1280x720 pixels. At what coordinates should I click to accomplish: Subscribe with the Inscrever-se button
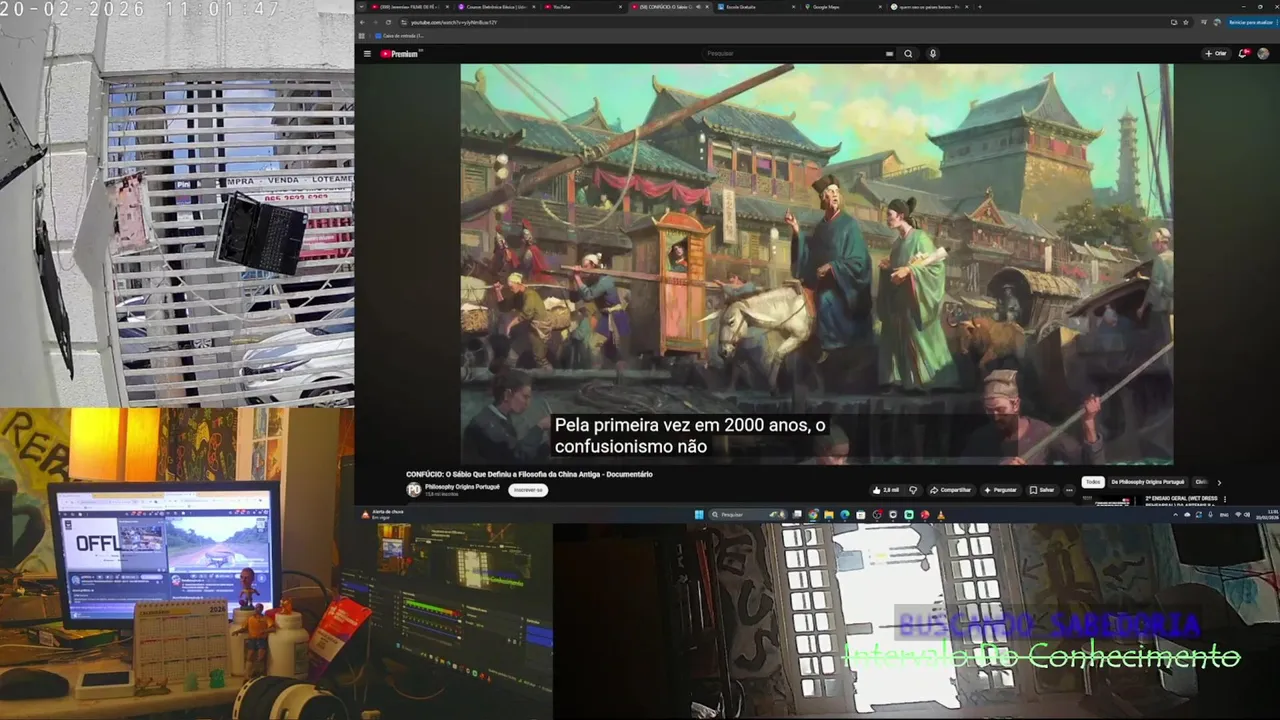[x=527, y=490]
